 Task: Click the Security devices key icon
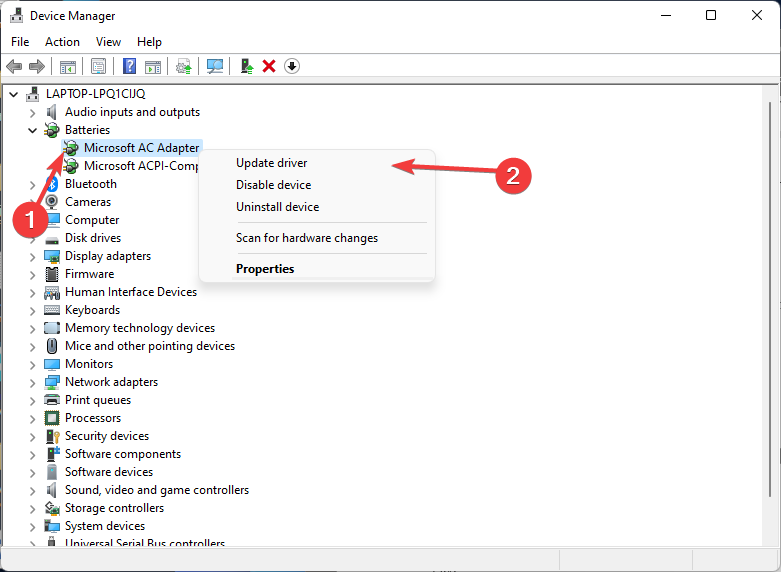(x=52, y=436)
